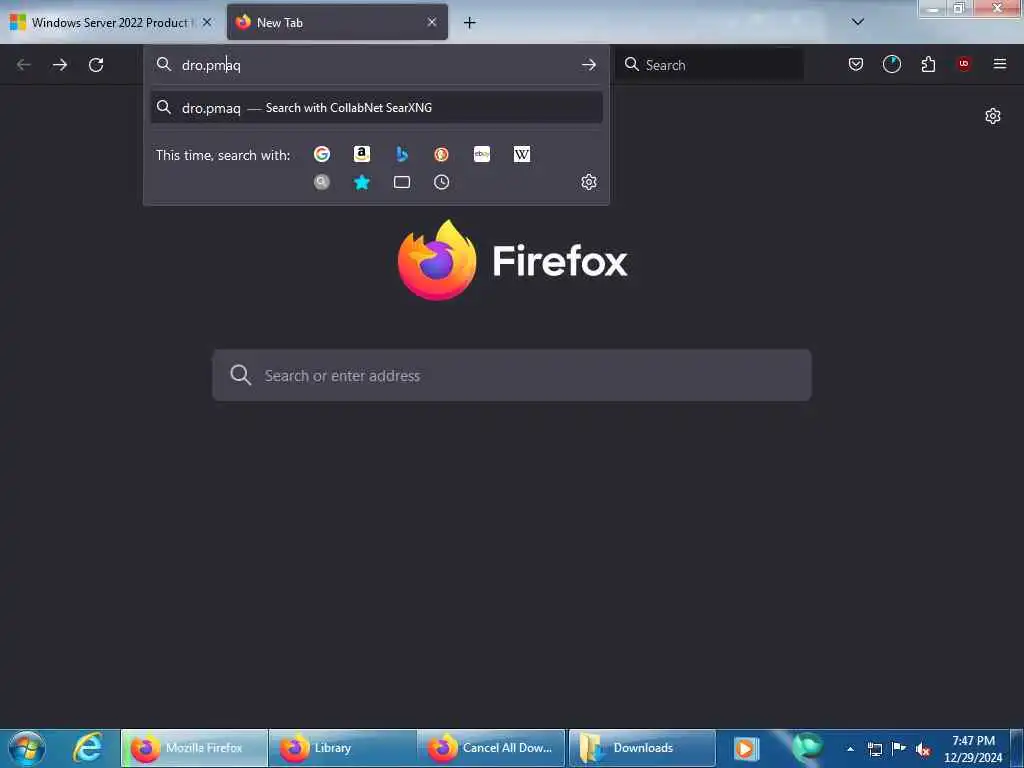Launch Internet Explorer from taskbar
1024x768 pixels.
(x=88, y=748)
